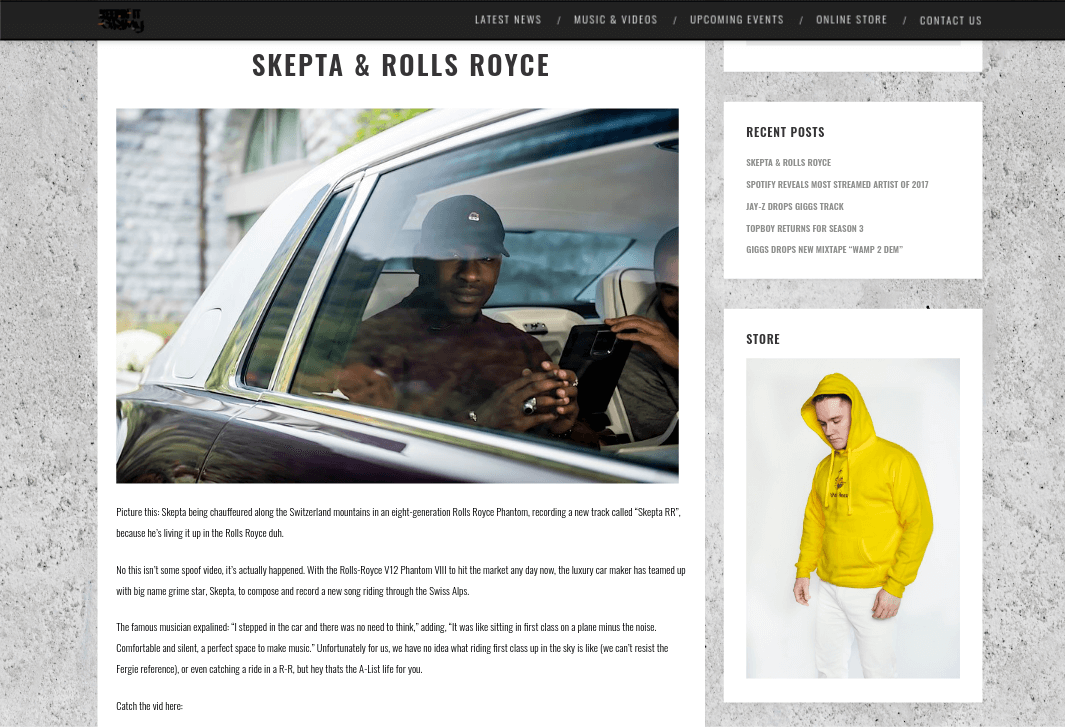Visit the Online Store menu link
The height and width of the screenshot is (727, 1065).
(x=852, y=20)
